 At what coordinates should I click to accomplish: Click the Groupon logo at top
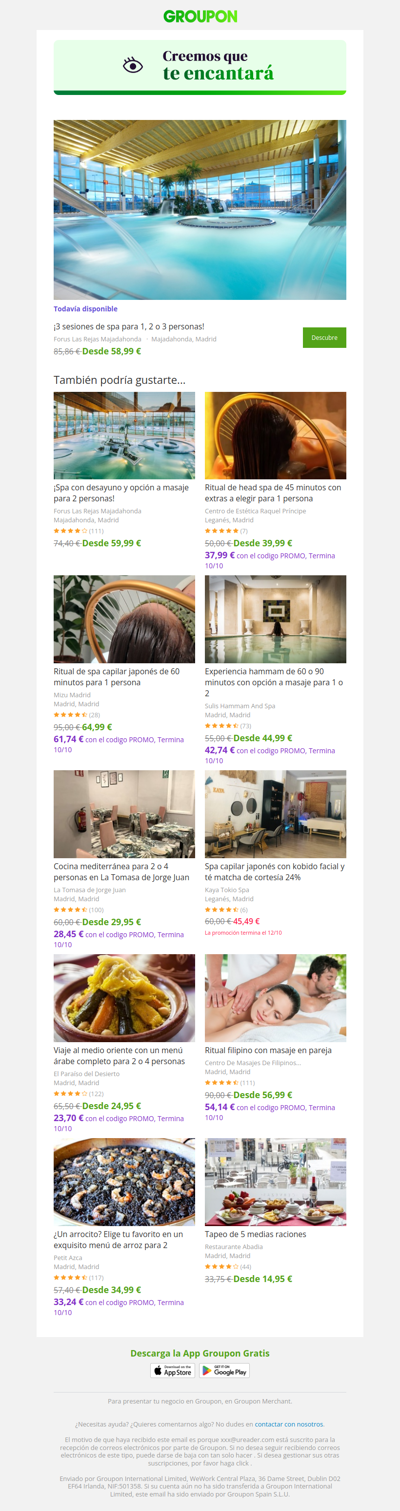point(200,16)
